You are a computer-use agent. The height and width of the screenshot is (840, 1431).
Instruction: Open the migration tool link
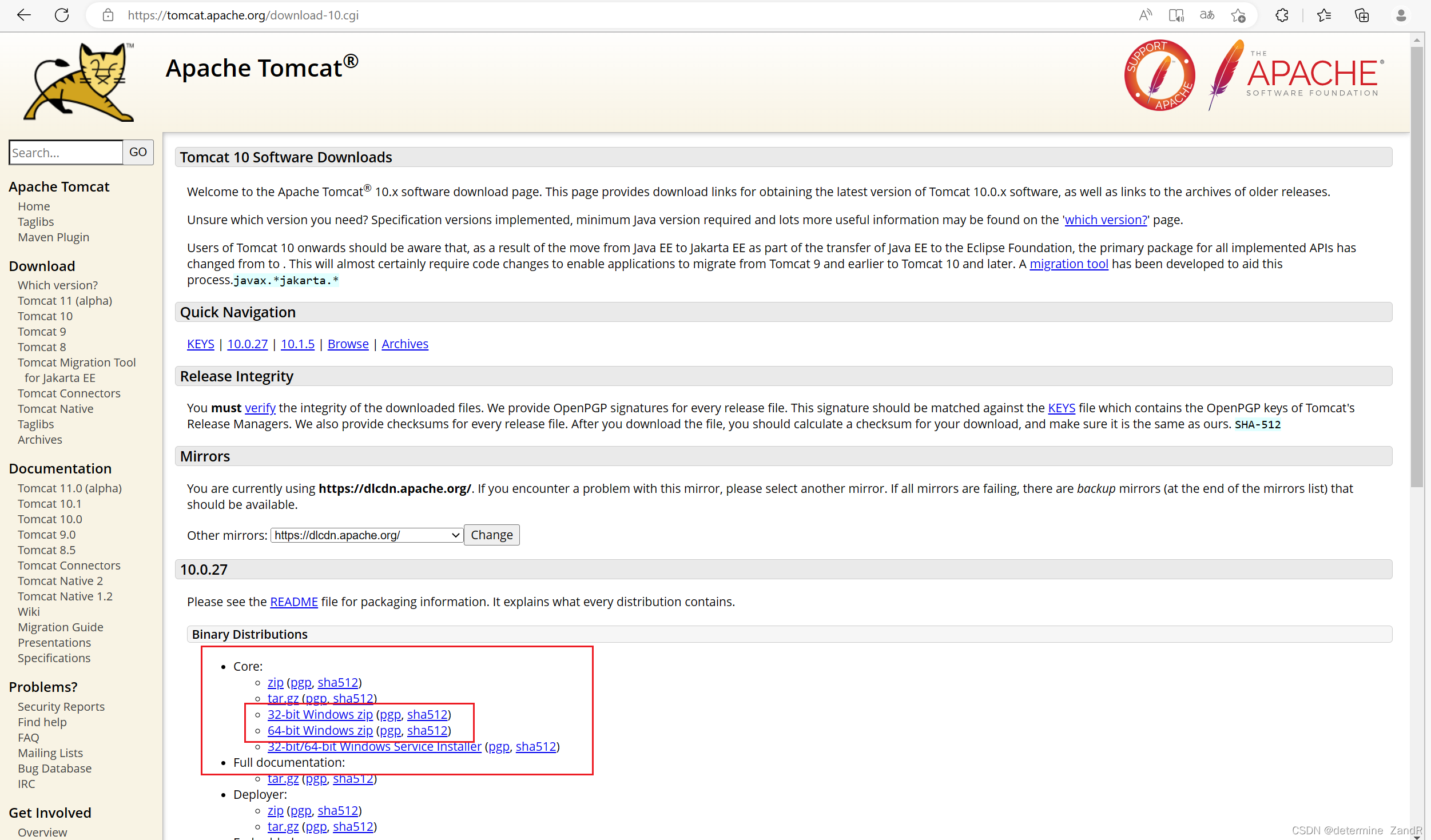[1068, 264]
